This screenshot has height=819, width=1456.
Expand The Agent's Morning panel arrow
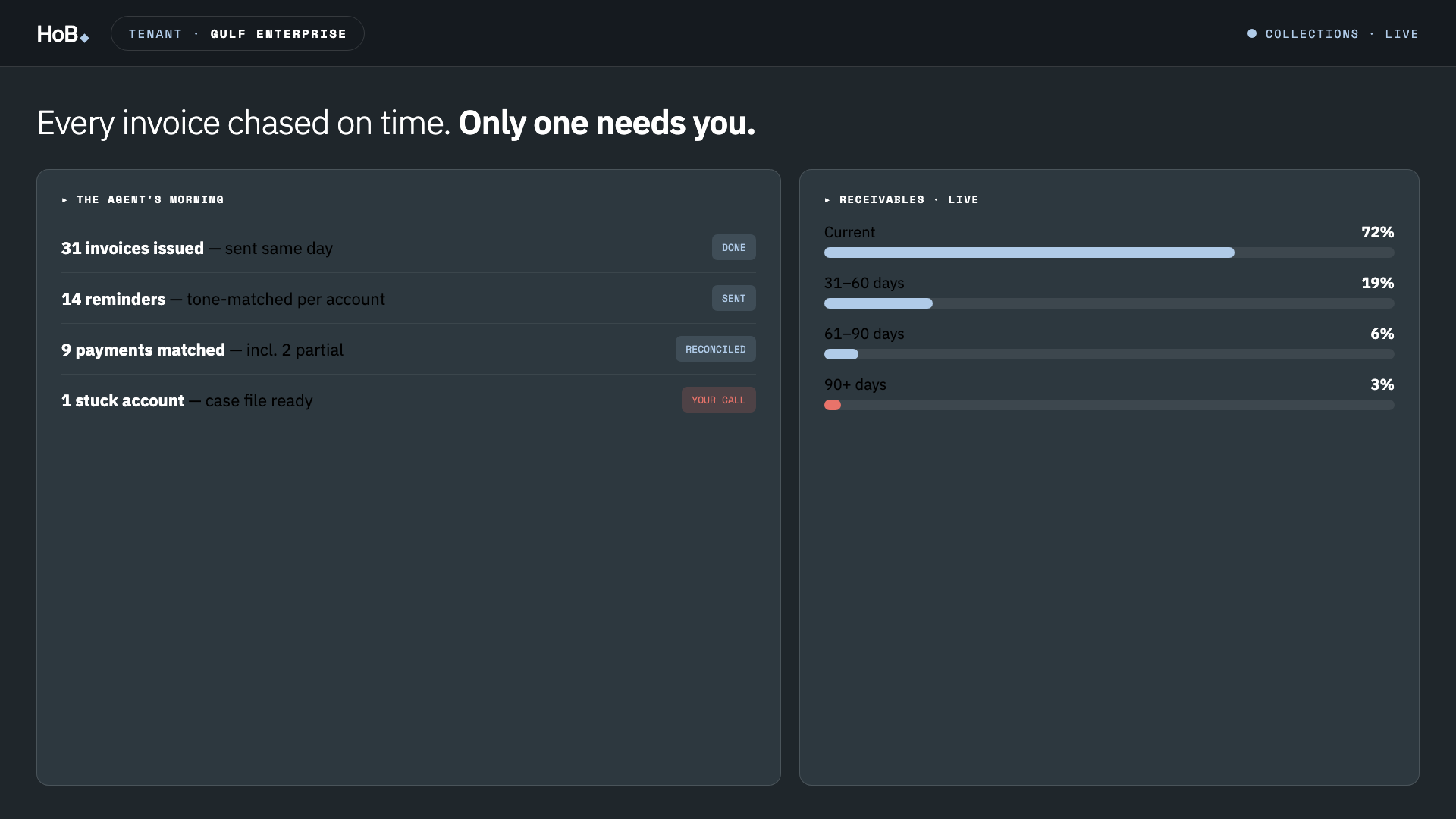click(x=65, y=200)
